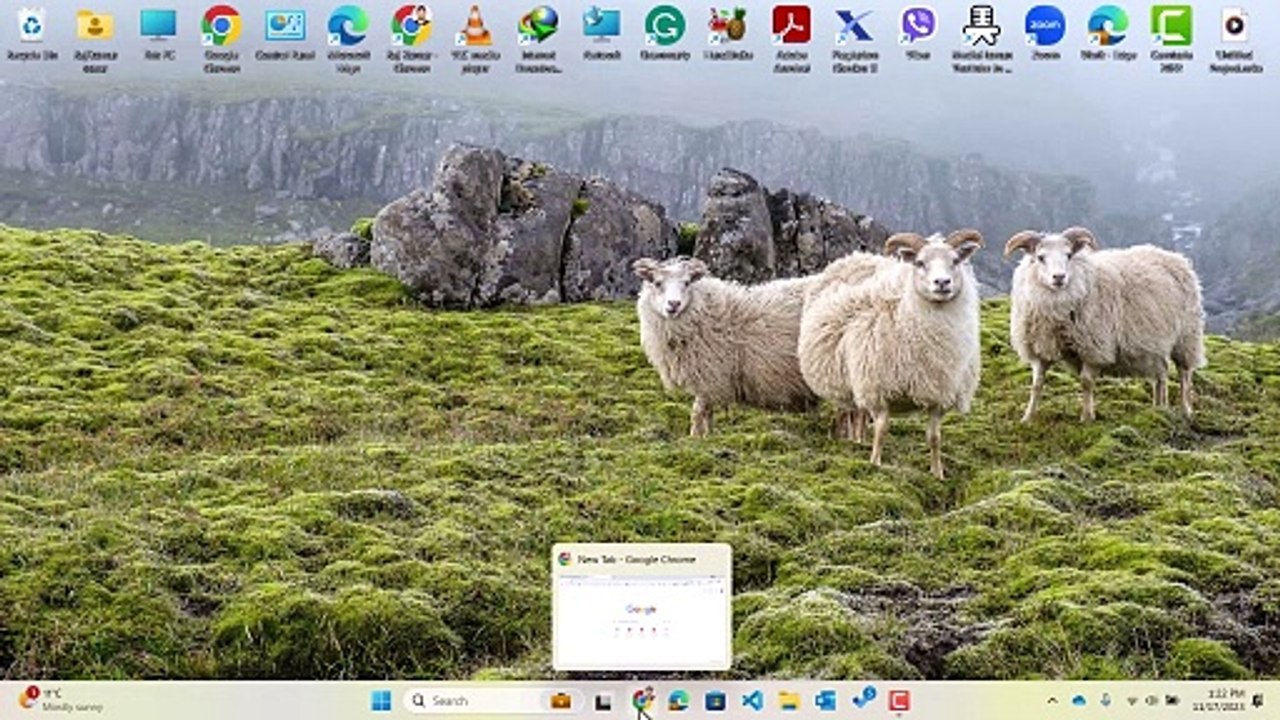Click the microphone tray icon
1280x720 pixels.
pyautogui.click(x=1105, y=701)
